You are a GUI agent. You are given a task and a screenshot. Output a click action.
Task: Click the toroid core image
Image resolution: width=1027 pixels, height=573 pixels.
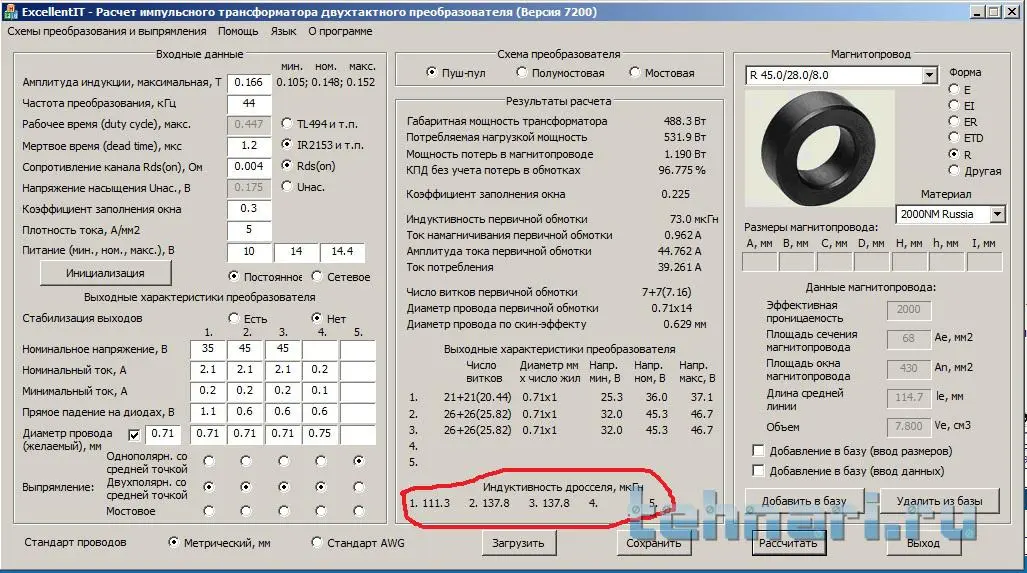coord(819,148)
